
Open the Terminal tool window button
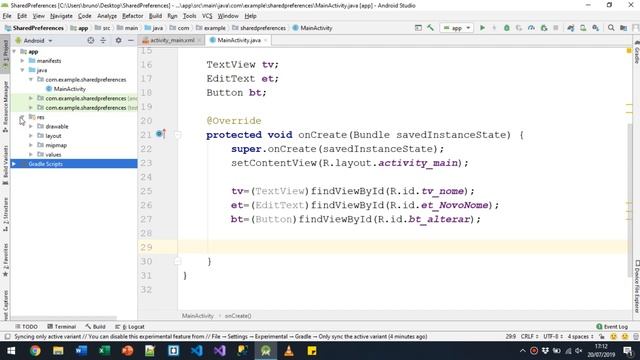[62, 327]
